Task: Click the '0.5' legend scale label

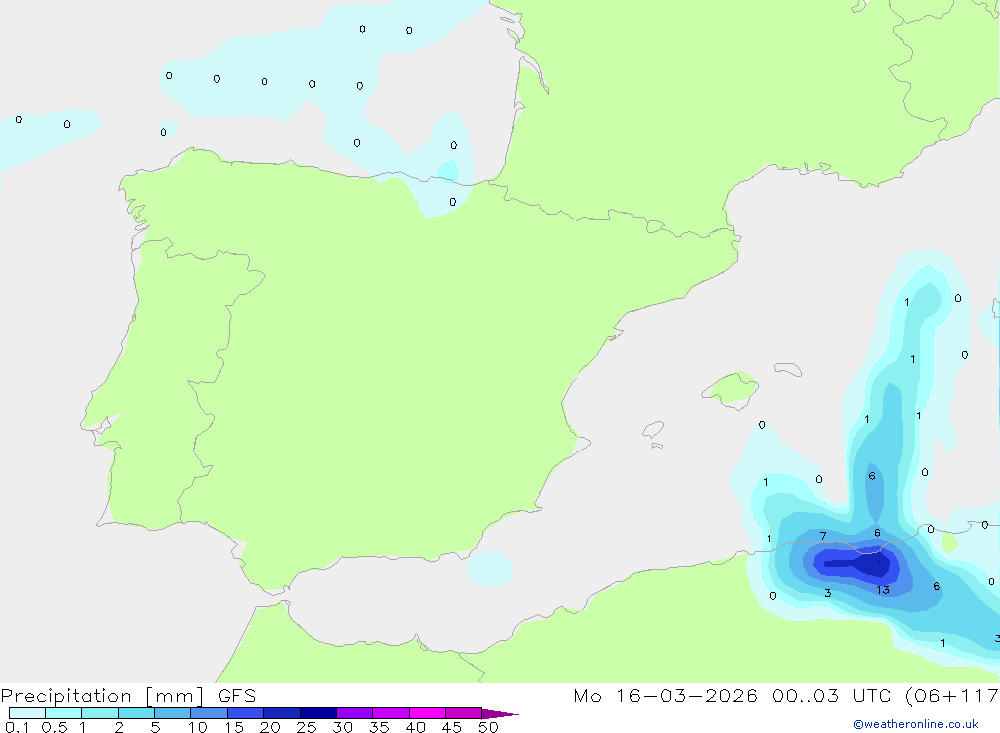Action: [x=54, y=727]
